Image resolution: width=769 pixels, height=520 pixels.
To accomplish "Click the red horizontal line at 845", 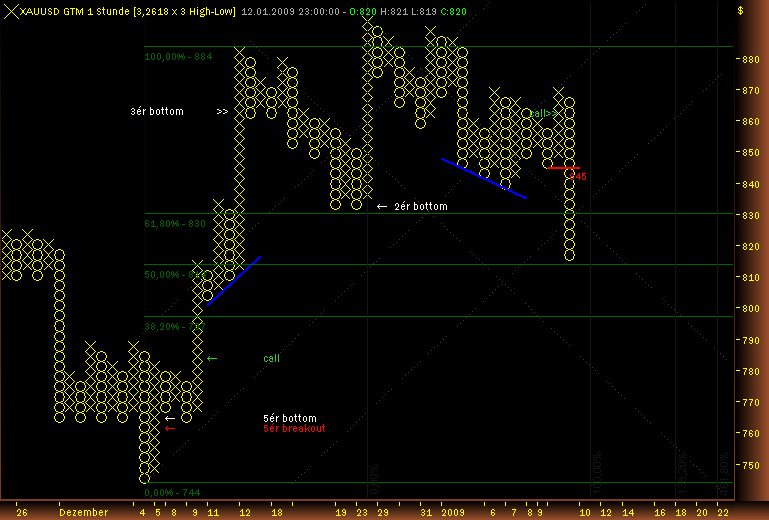I will click(563, 168).
